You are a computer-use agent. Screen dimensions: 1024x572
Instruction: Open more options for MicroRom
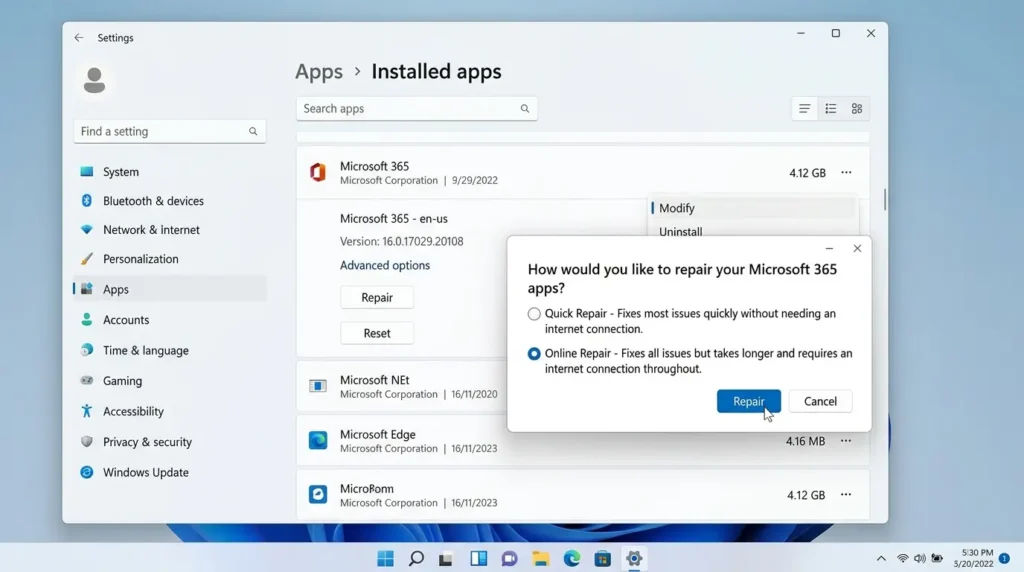pyautogui.click(x=846, y=494)
